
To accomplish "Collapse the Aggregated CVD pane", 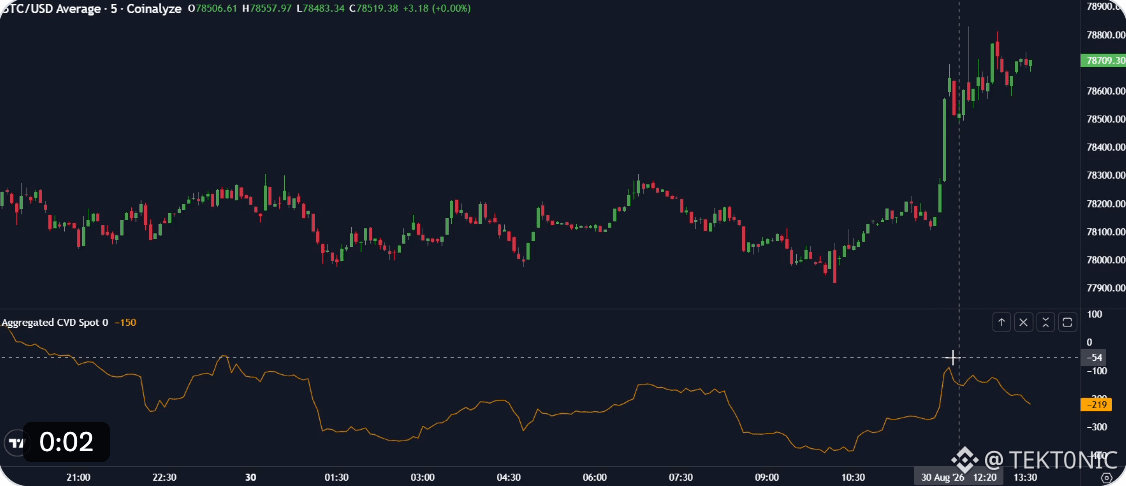I will pos(1046,322).
